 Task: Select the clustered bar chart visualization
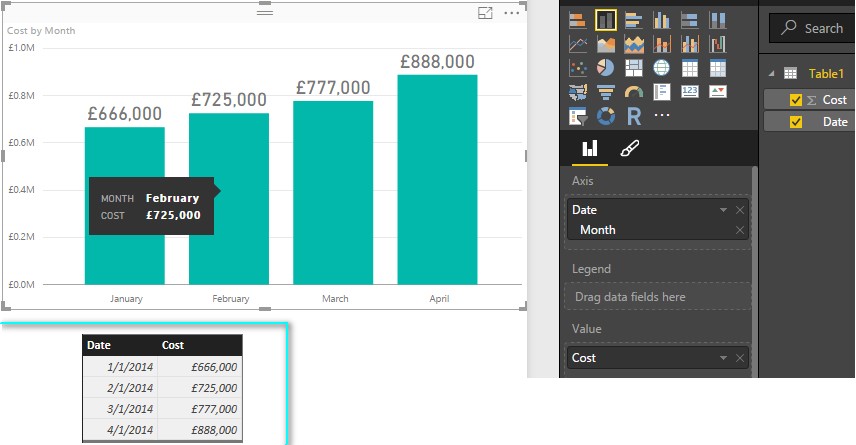point(633,20)
